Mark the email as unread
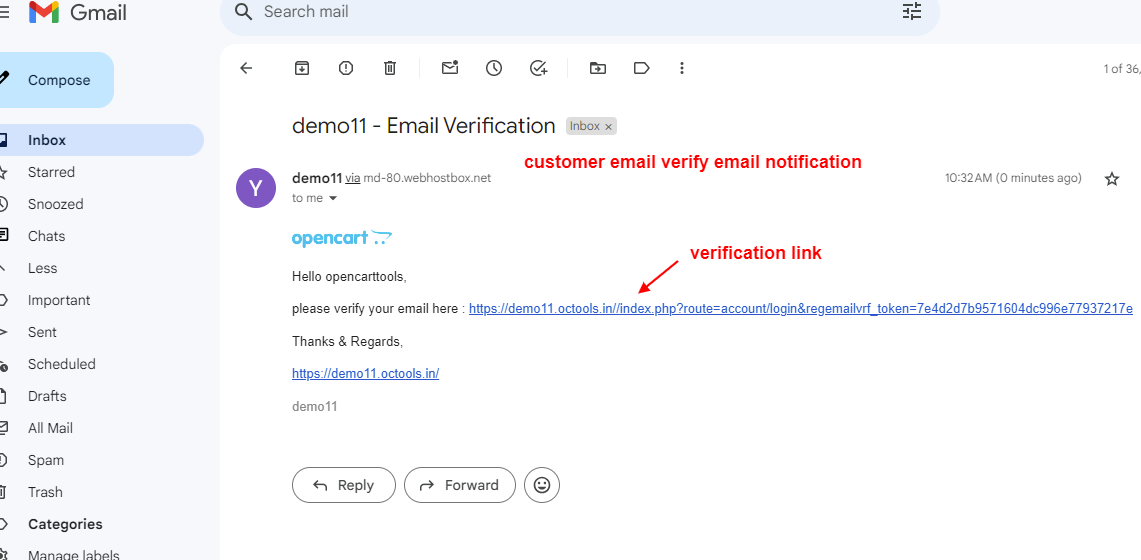The width and height of the screenshot is (1141, 560). point(450,68)
